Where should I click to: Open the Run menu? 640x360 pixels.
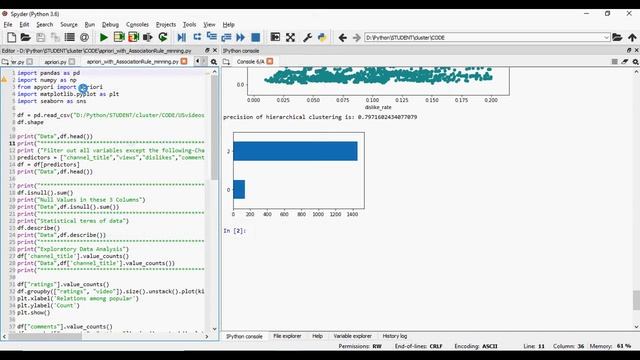pyautogui.click(x=89, y=24)
